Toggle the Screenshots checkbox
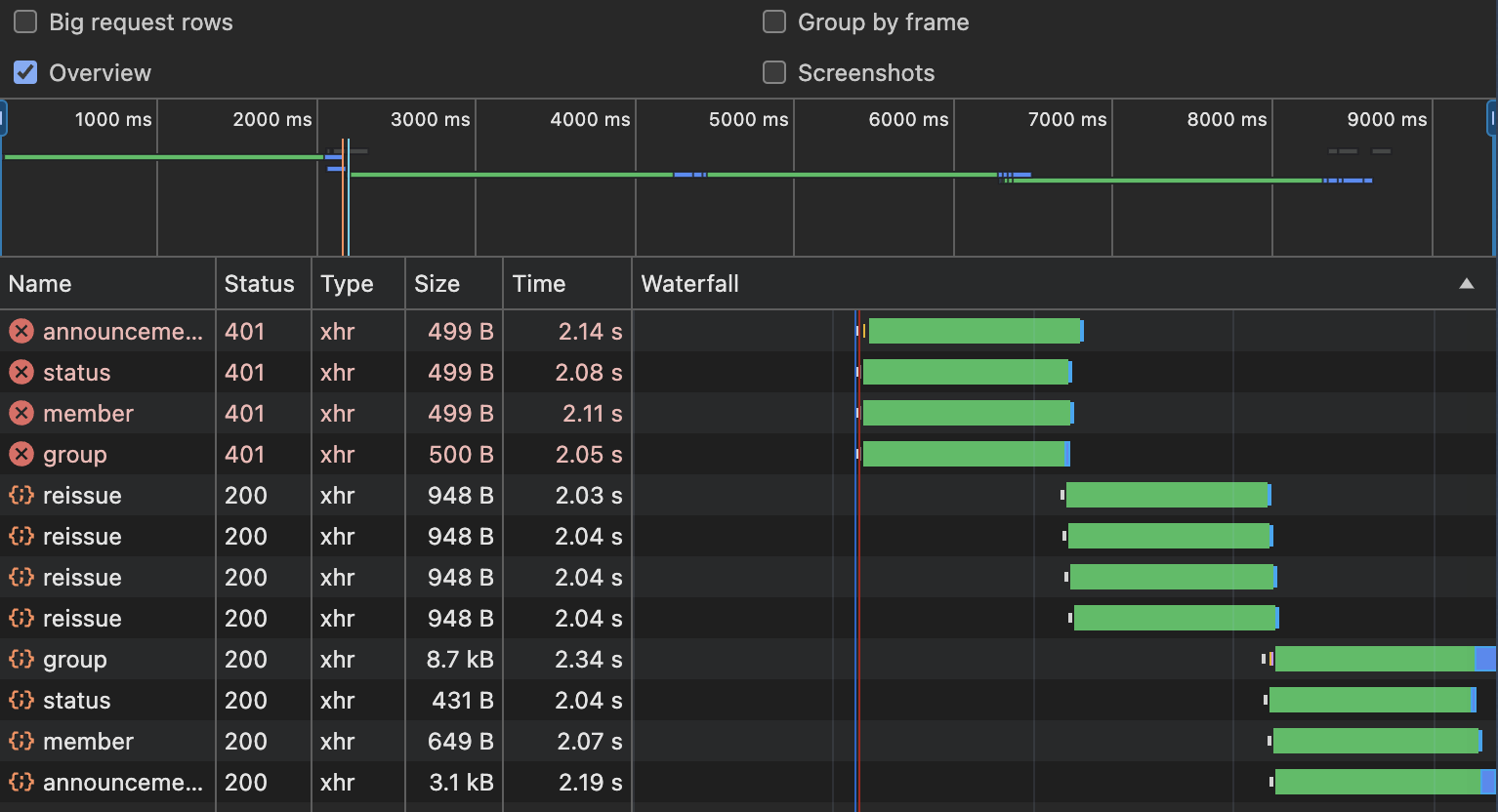Image resolution: width=1498 pixels, height=812 pixels. 774,72
